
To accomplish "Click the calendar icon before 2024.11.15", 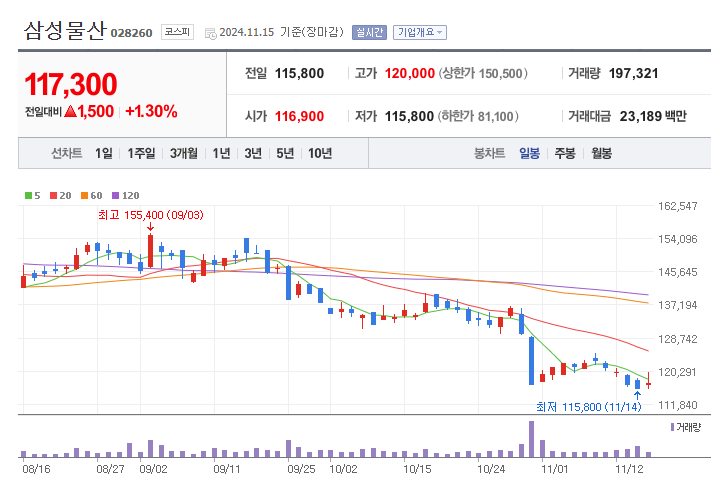I will tap(210, 33).
